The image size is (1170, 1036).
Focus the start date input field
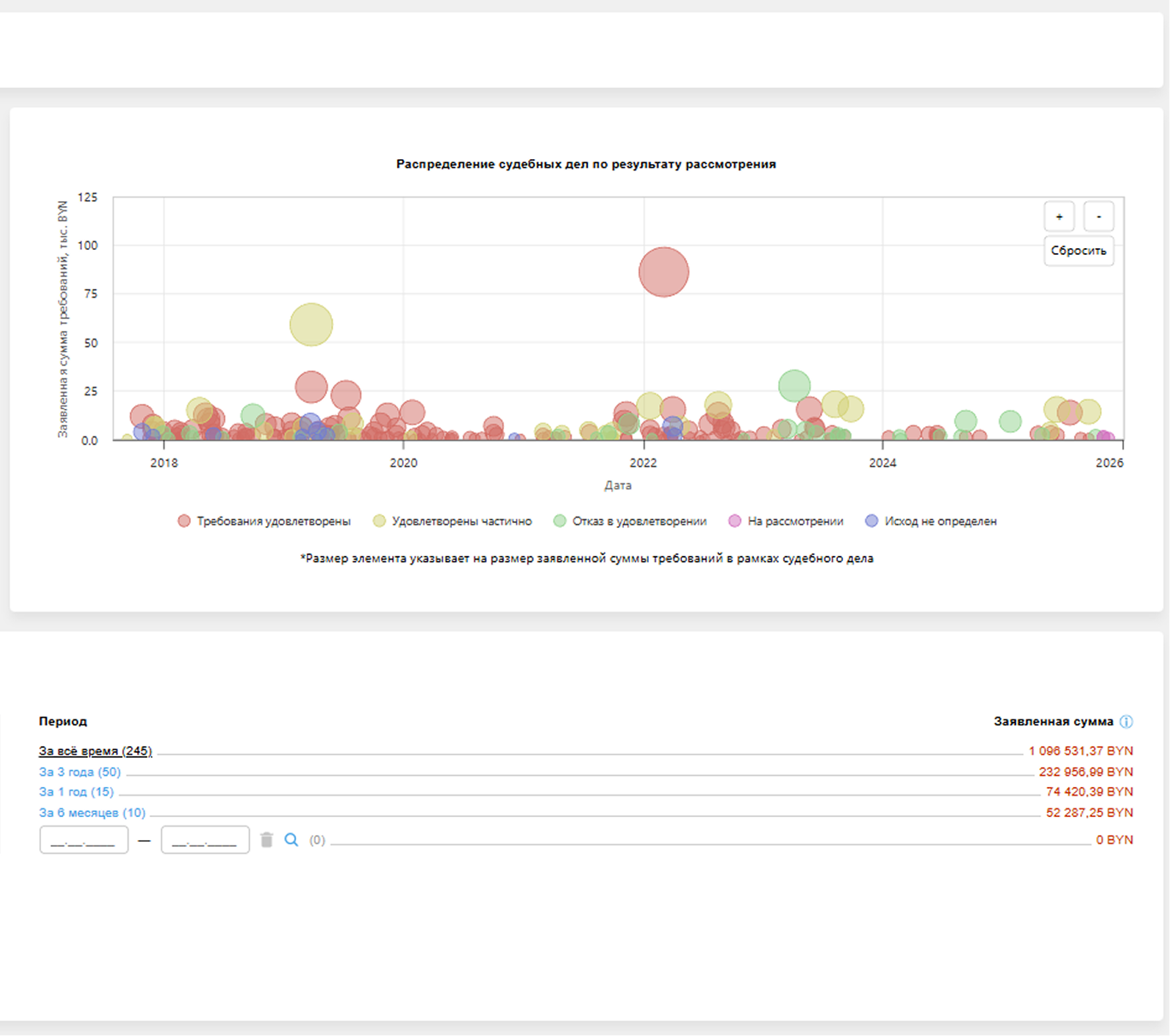coord(84,840)
